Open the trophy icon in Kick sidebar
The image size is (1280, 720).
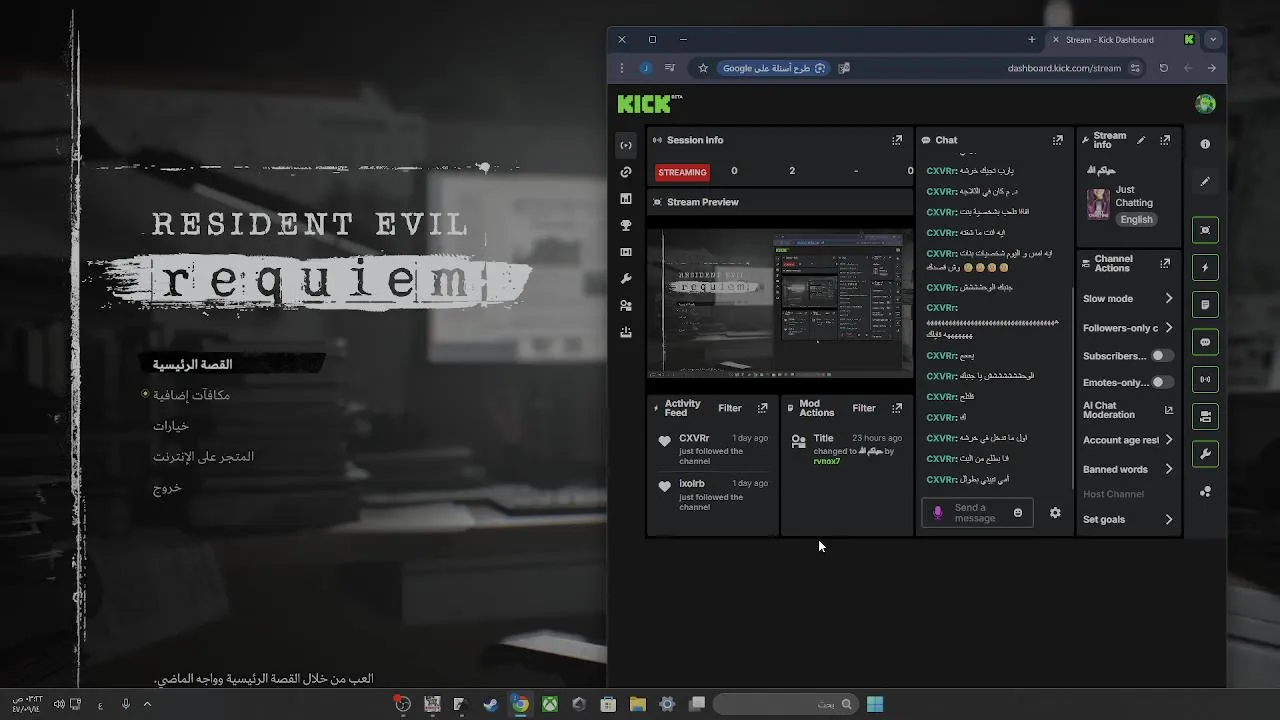point(626,226)
